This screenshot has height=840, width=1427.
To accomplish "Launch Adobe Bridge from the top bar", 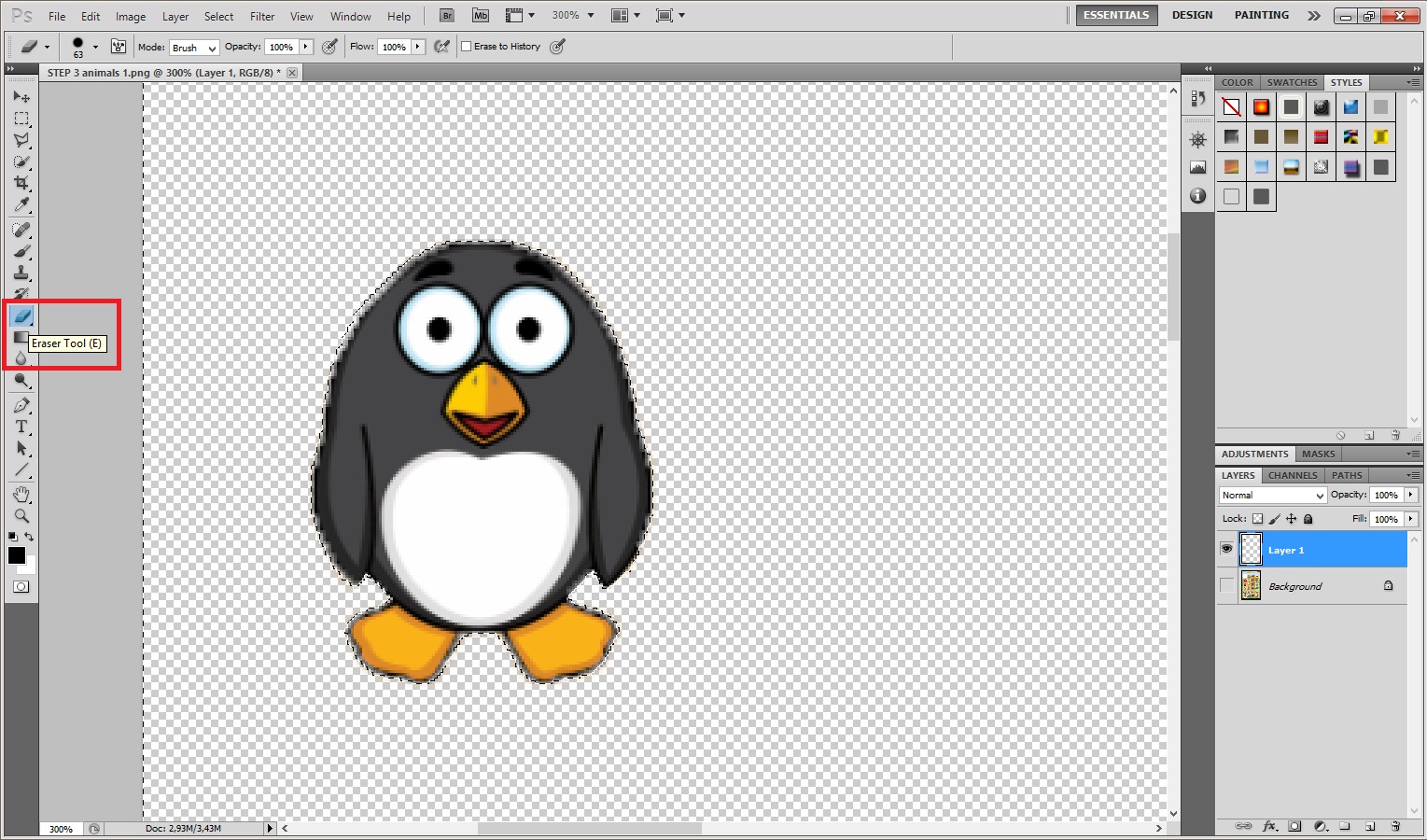I will [x=448, y=16].
